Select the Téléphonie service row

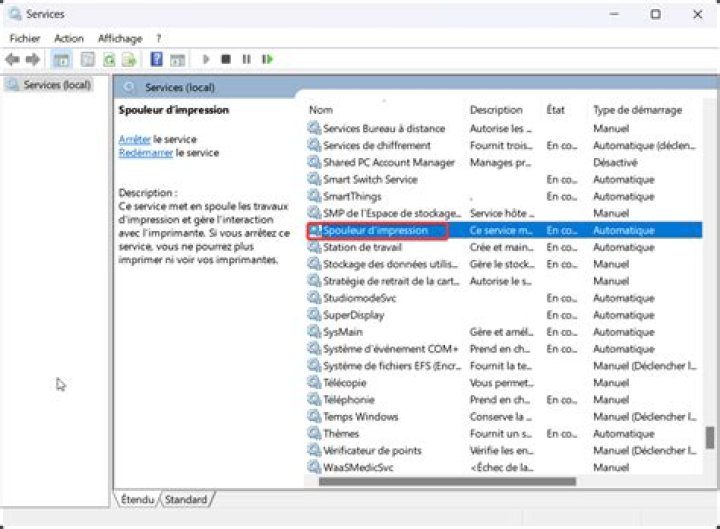click(x=504, y=400)
